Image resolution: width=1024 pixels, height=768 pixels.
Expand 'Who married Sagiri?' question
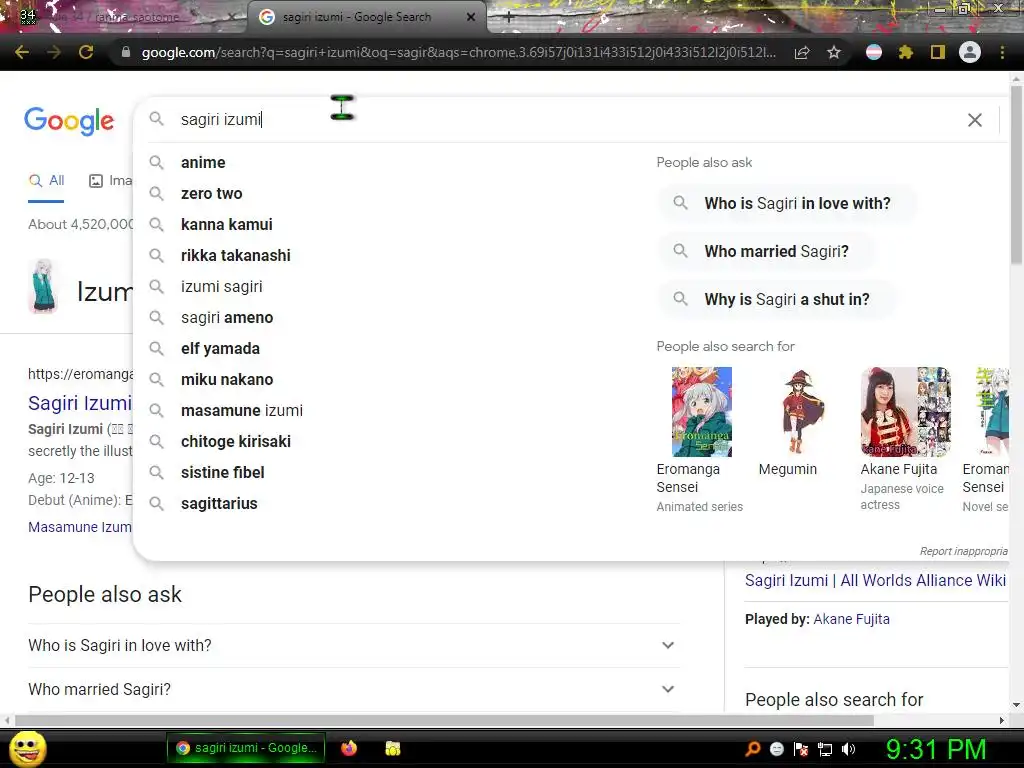coord(353,689)
